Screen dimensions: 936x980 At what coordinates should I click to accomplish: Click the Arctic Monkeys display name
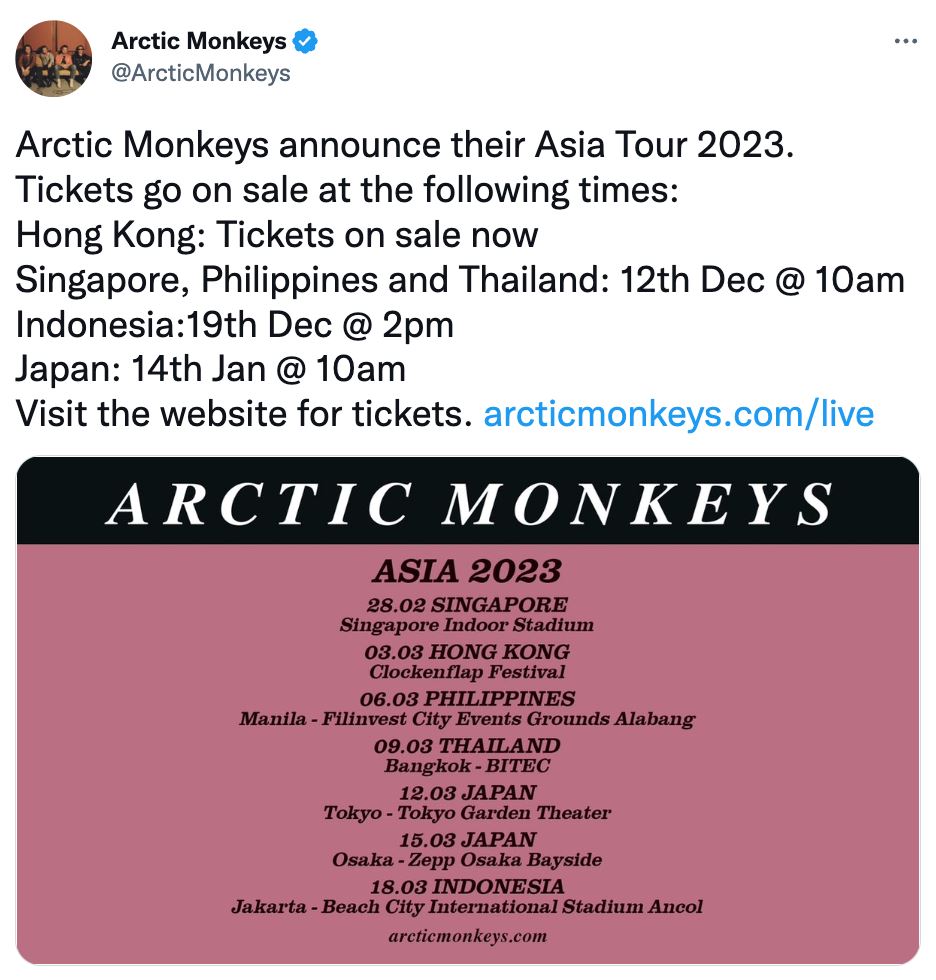pos(197,41)
